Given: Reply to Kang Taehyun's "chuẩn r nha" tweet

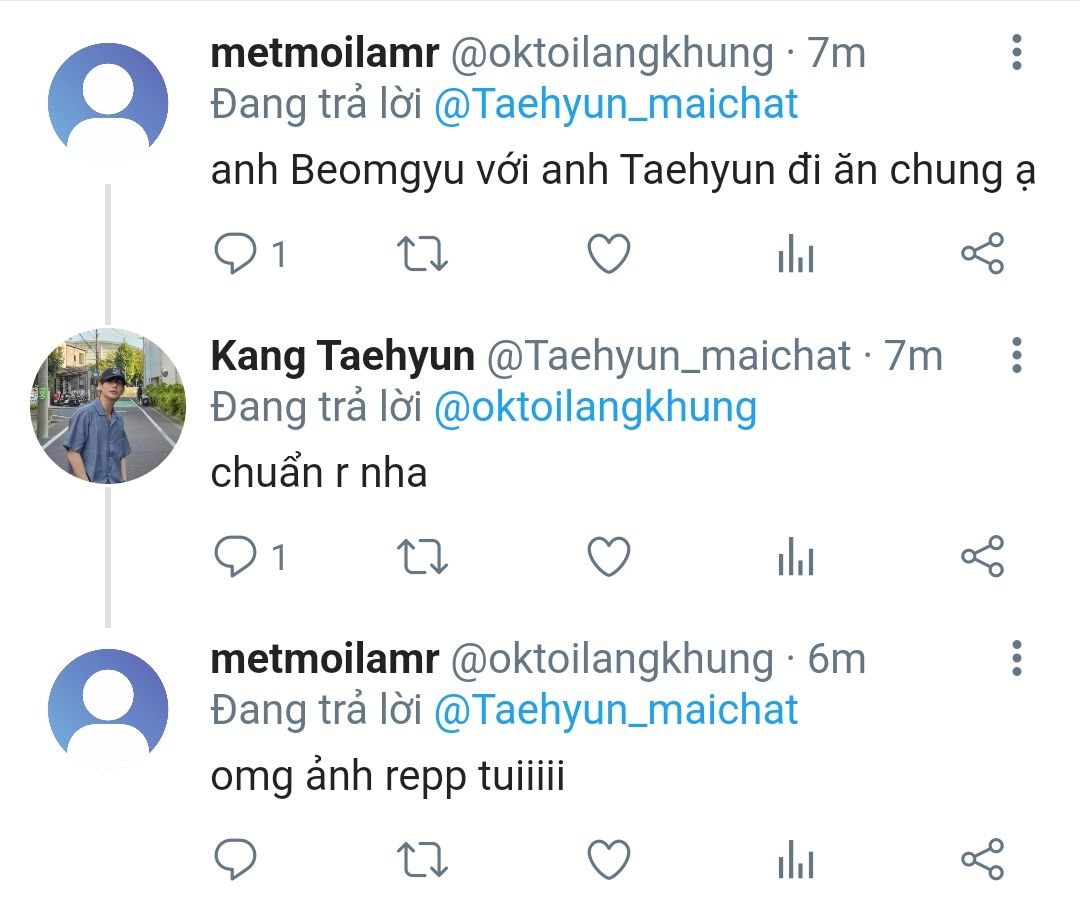Looking at the screenshot, I should (236, 557).
